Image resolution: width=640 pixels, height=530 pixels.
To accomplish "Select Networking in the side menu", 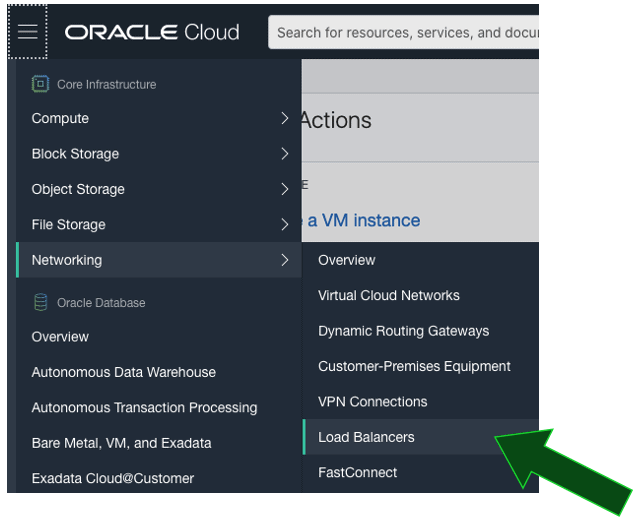I will [x=67, y=260].
